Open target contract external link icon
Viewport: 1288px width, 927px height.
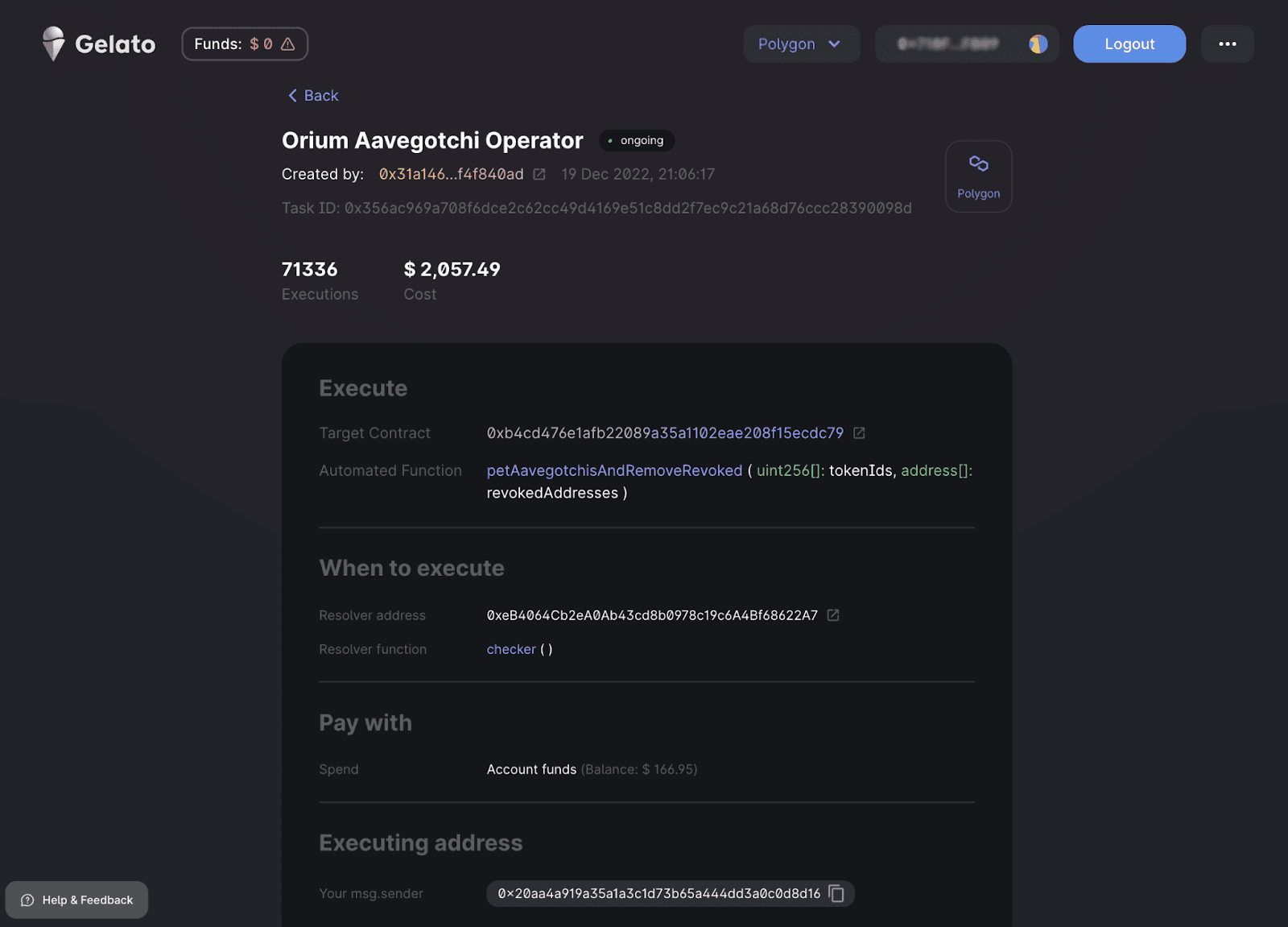859,433
